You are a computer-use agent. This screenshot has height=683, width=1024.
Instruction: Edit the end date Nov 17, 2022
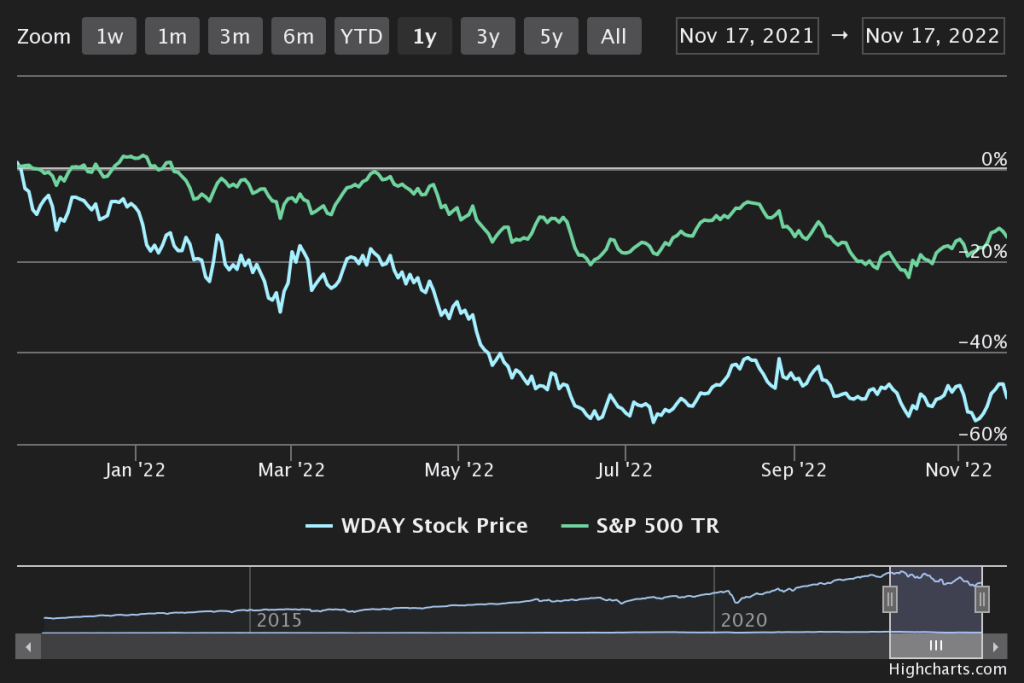click(x=933, y=36)
